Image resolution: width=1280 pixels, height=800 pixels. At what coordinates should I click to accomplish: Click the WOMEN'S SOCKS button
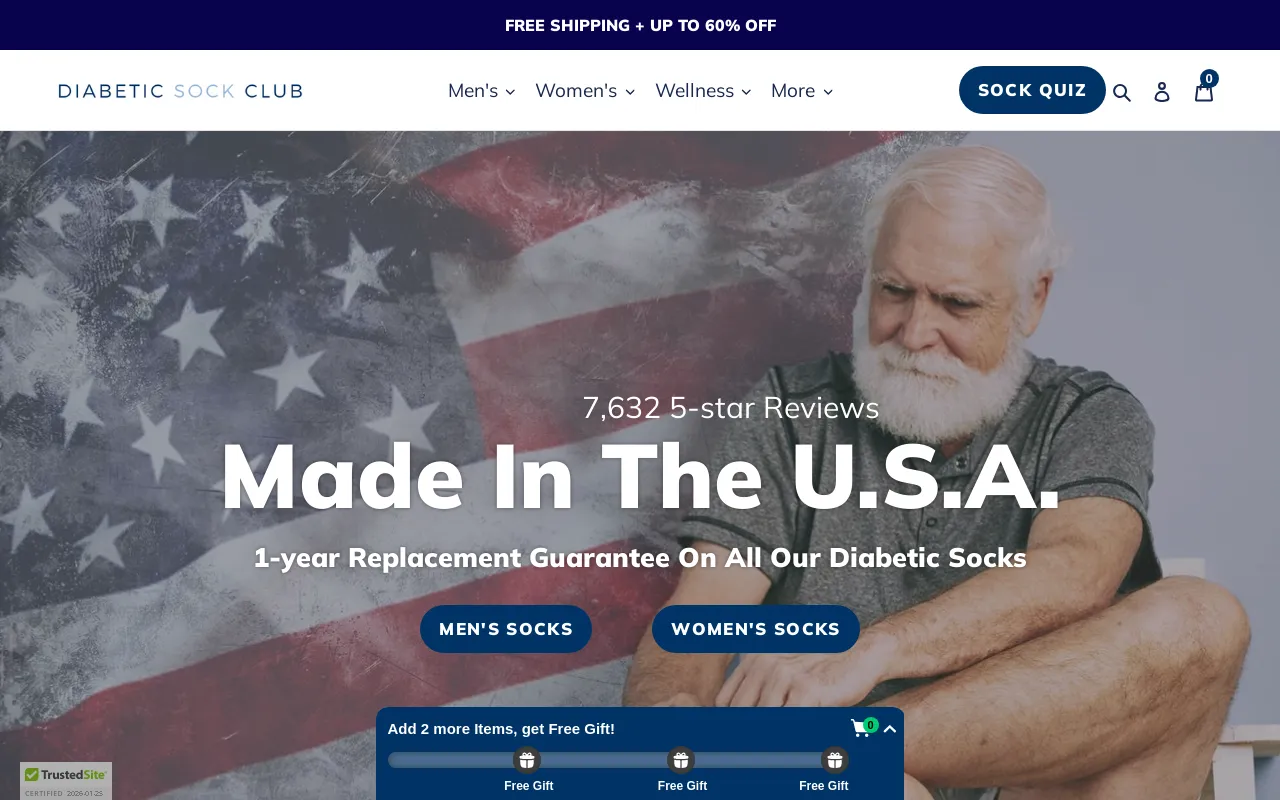[756, 629]
